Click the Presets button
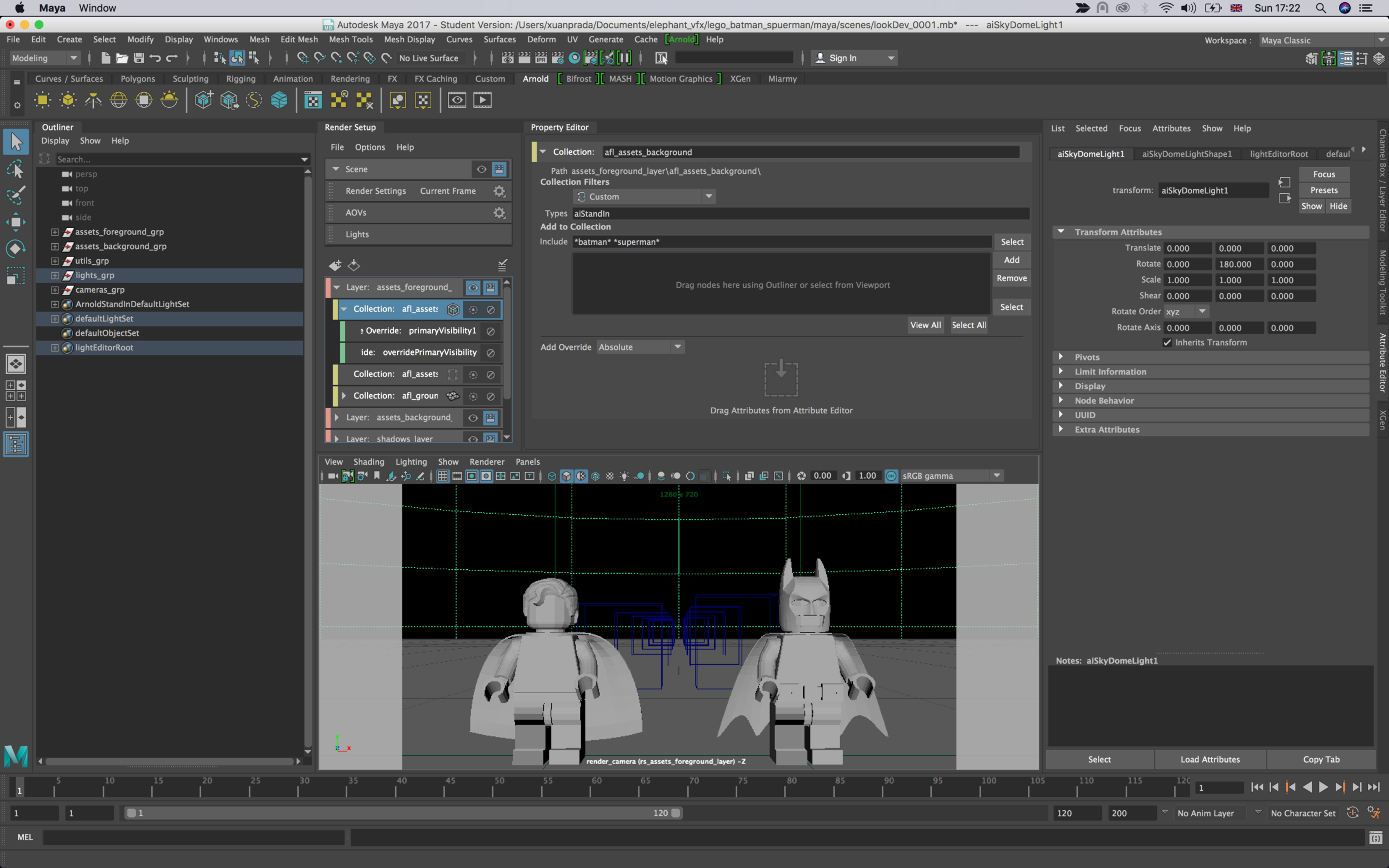The width and height of the screenshot is (1389, 868). tap(1323, 190)
